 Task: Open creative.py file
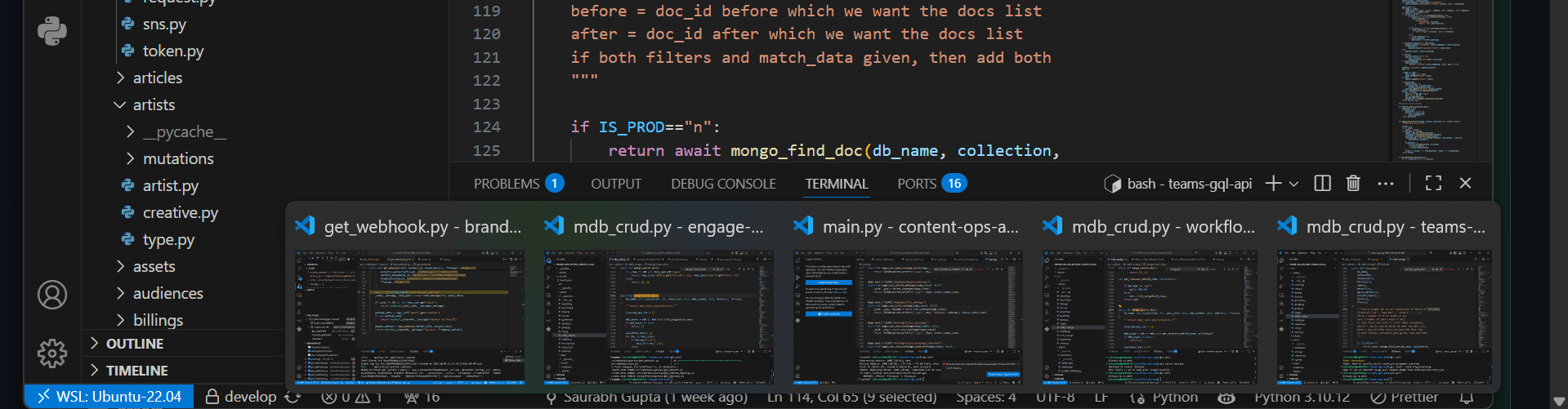[181, 212]
